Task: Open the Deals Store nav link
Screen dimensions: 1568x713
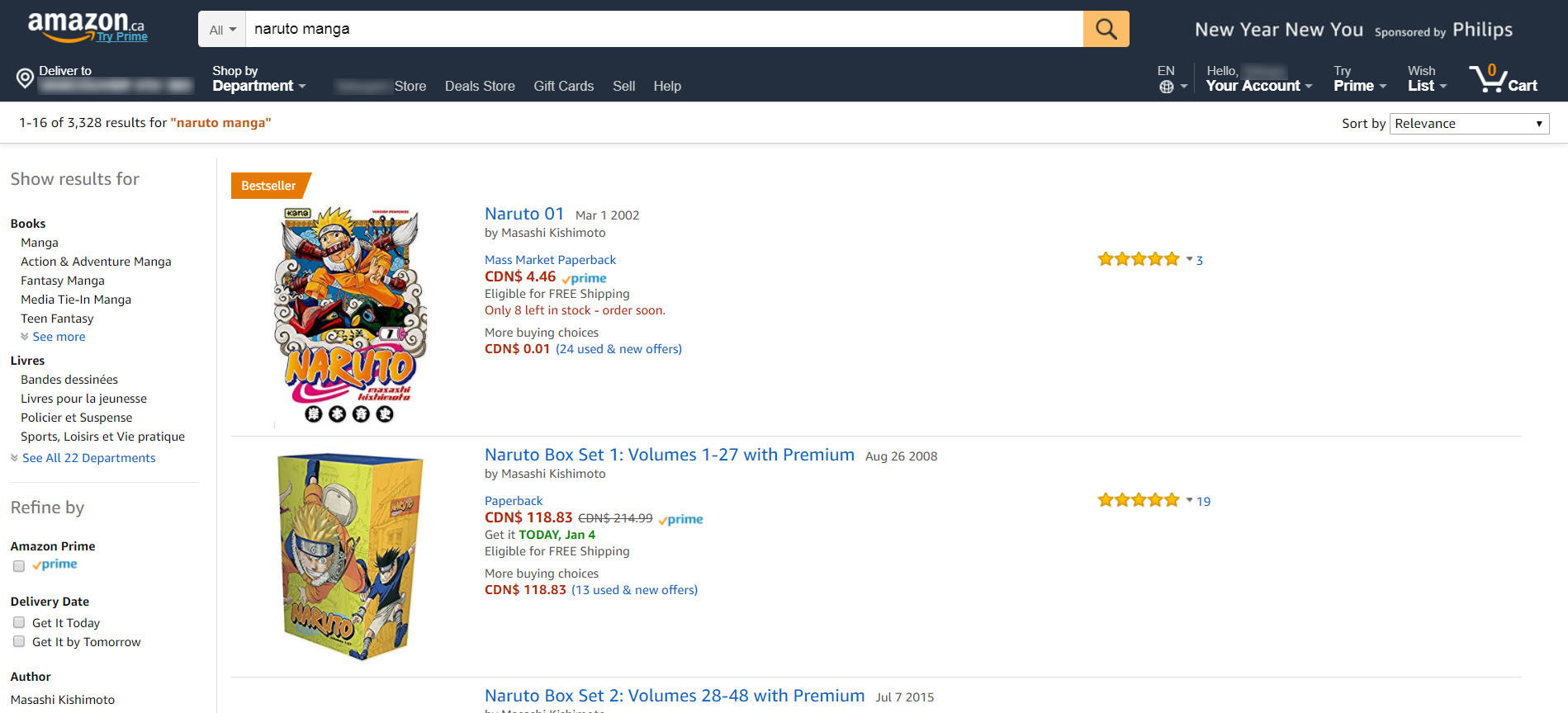Action: tap(480, 86)
